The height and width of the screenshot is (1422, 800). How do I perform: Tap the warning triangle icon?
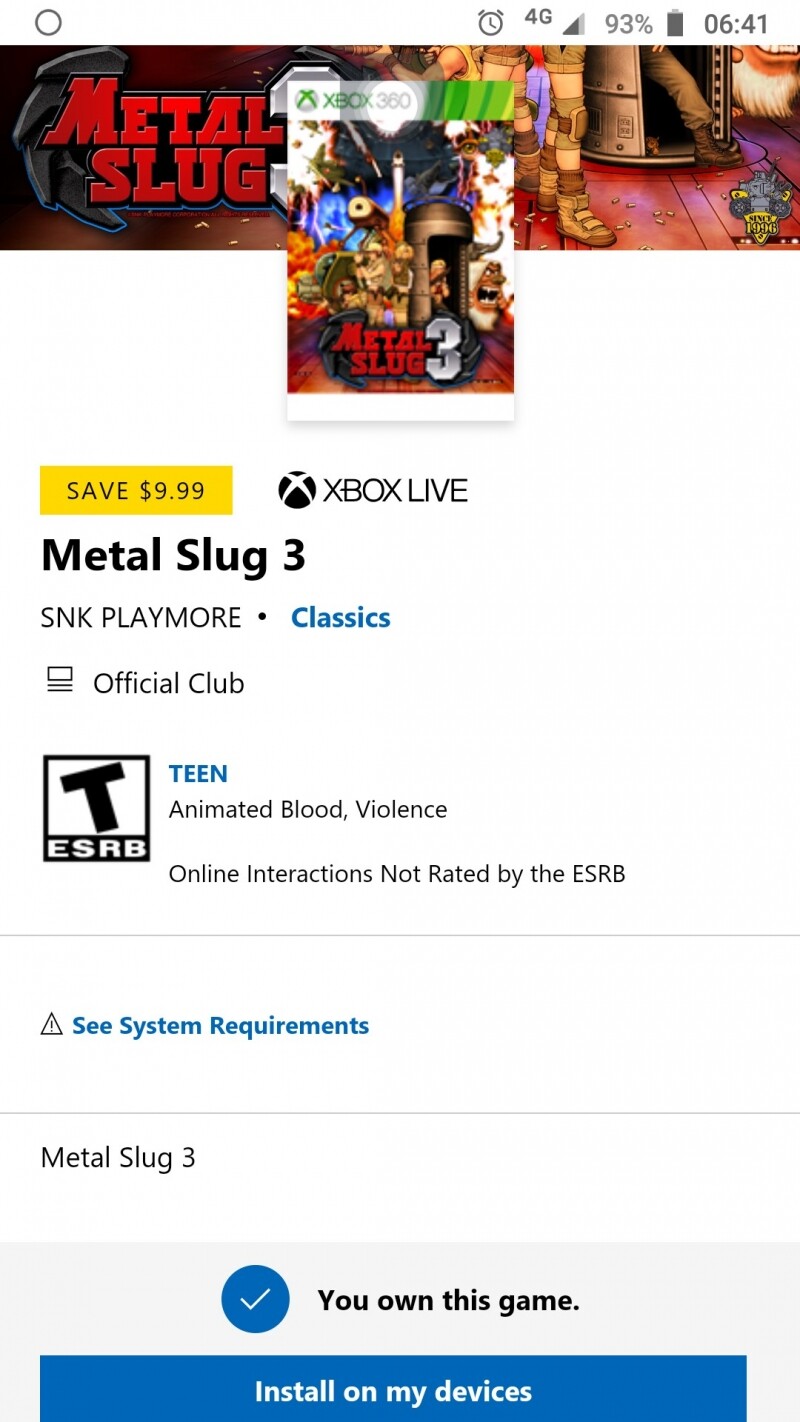(51, 1024)
